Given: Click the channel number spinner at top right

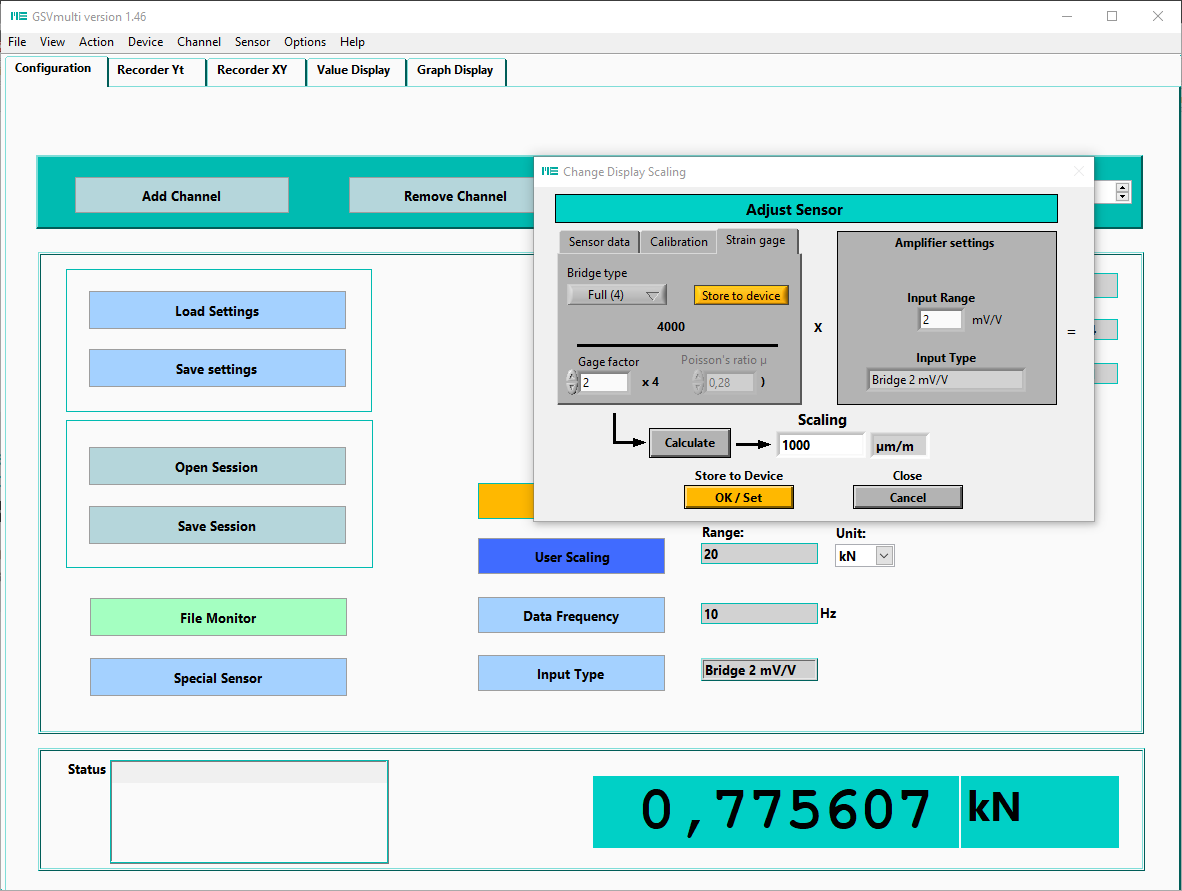Looking at the screenshot, I should (x=1122, y=192).
